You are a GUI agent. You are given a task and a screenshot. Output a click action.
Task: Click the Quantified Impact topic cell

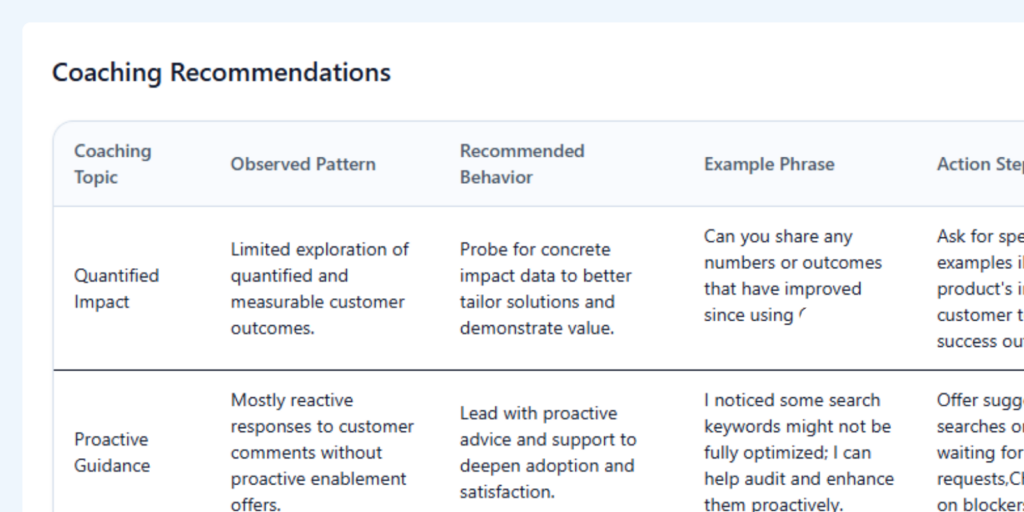click(116, 289)
